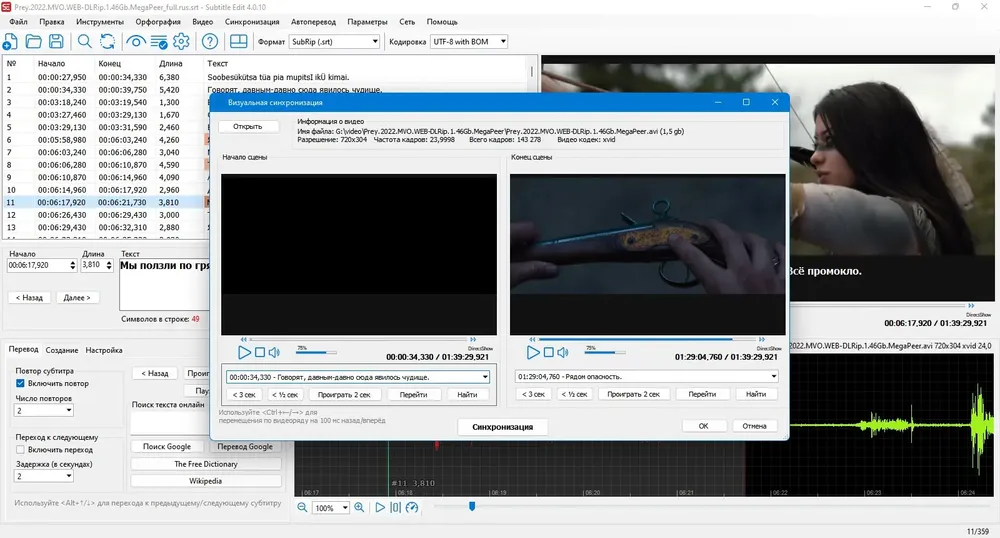Click the New subtitle file icon
The width and height of the screenshot is (1000, 538).
(10, 42)
